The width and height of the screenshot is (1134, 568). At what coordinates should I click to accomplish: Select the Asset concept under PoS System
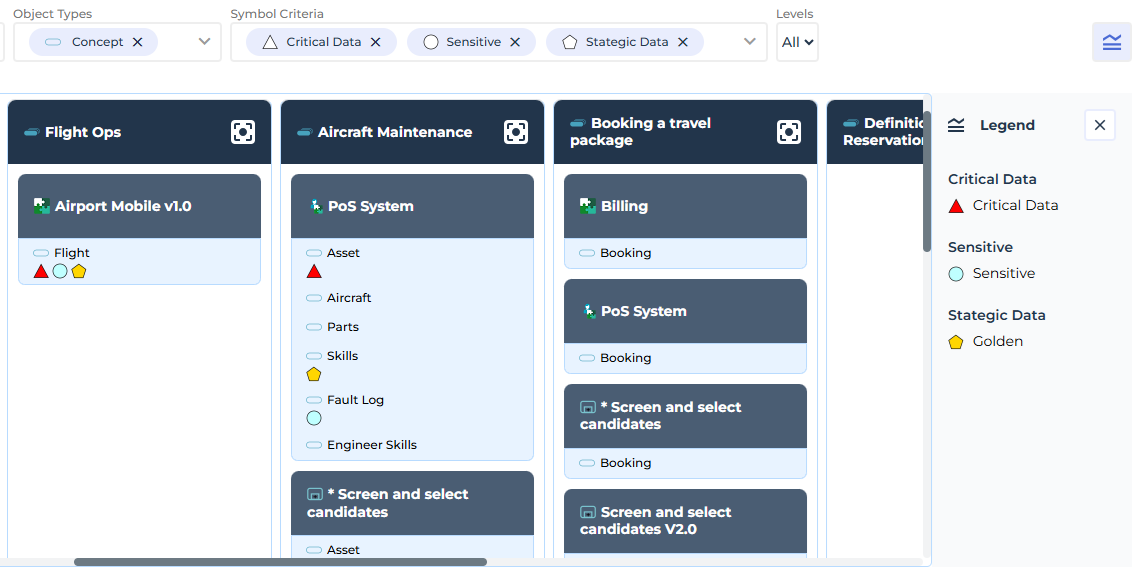tap(343, 253)
